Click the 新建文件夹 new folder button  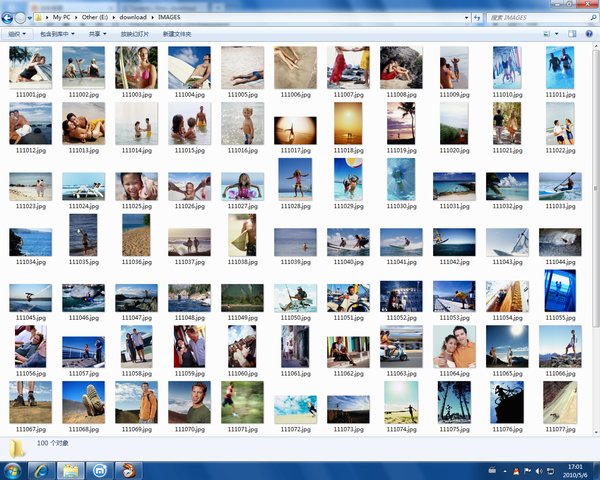coord(177,34)
